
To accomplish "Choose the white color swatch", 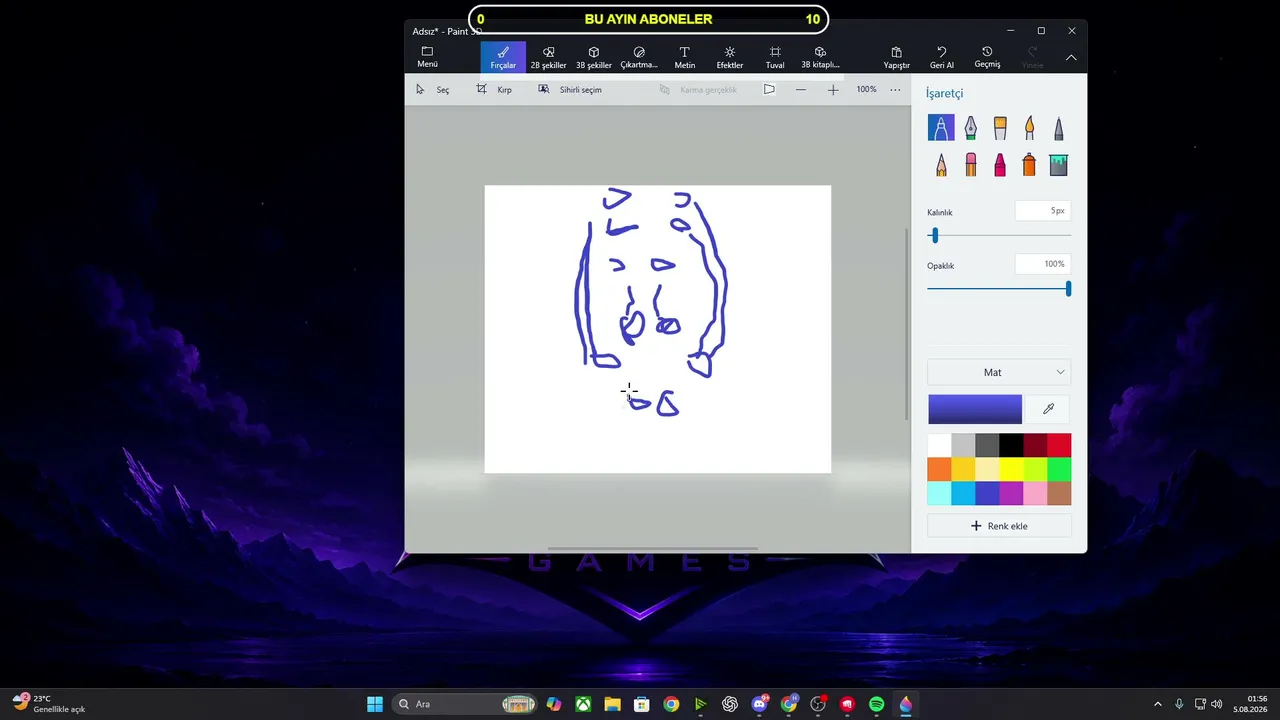I will click(939, 445).
